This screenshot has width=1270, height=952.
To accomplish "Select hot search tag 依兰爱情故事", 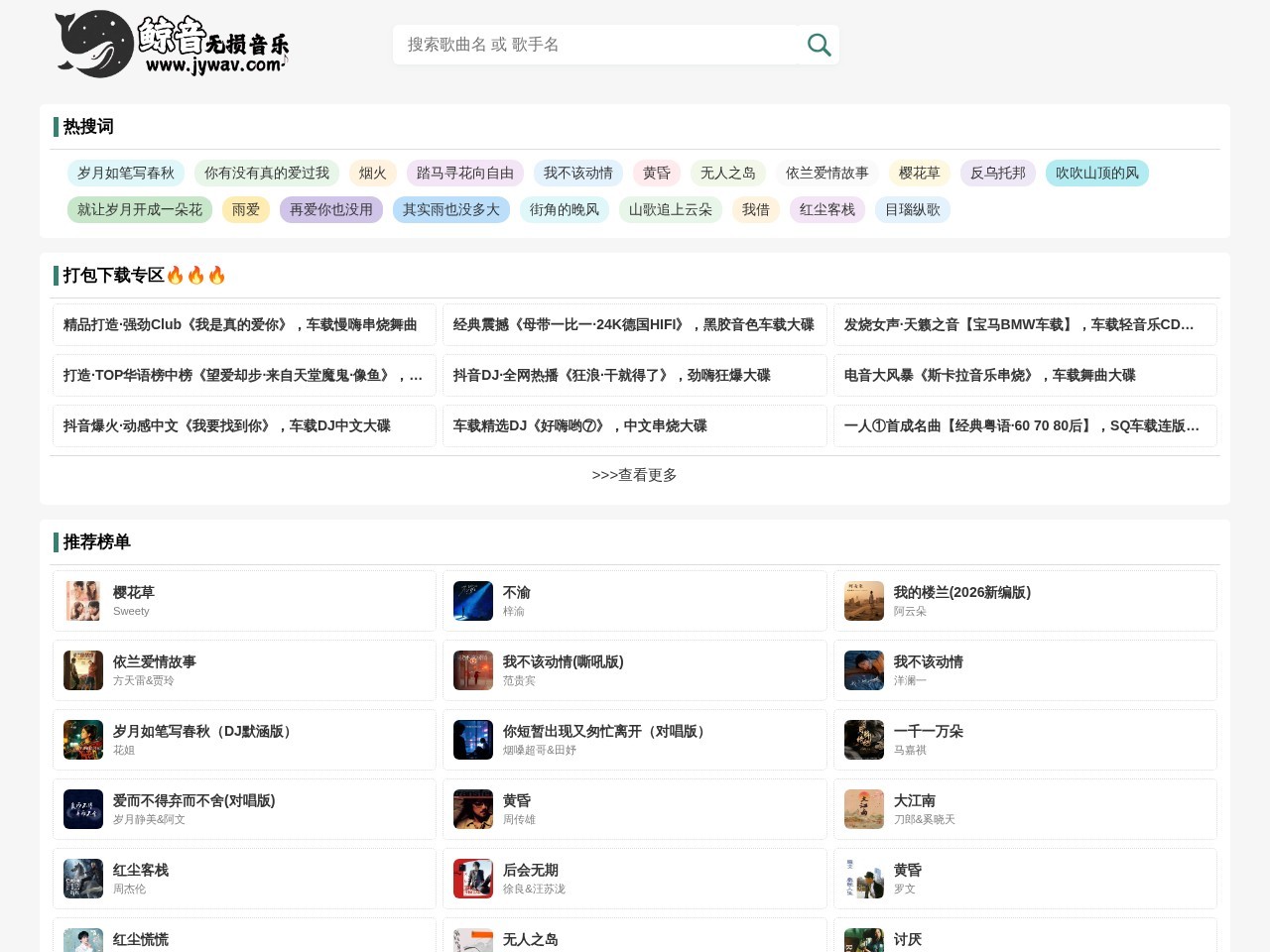I will [827, 173].
